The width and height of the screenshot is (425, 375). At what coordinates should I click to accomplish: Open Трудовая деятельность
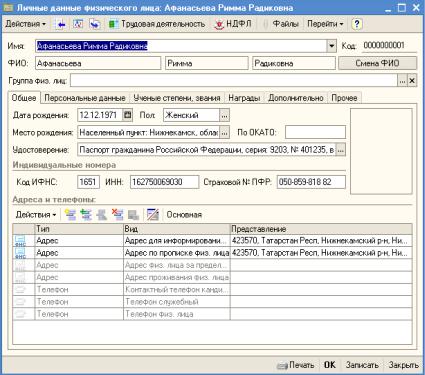(157, 24)
